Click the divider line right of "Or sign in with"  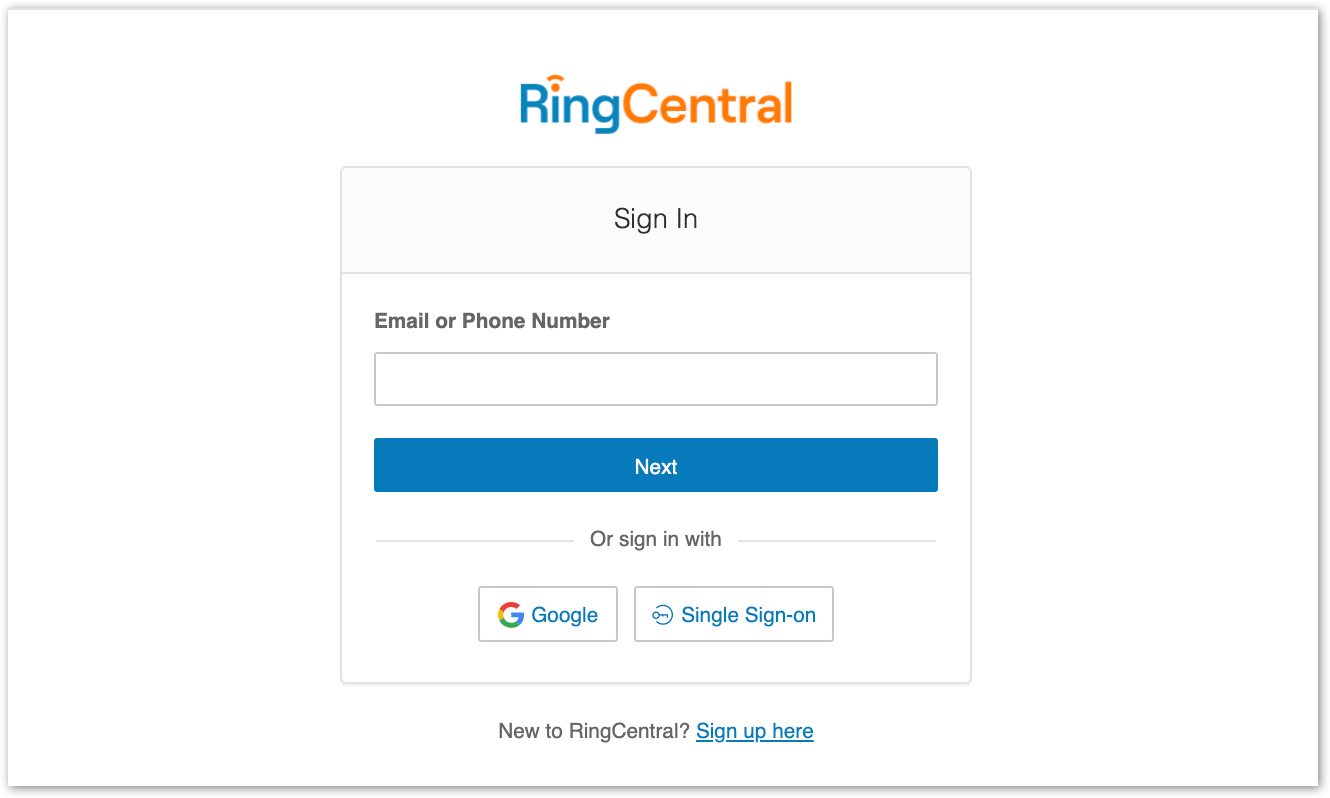point(836,541)
